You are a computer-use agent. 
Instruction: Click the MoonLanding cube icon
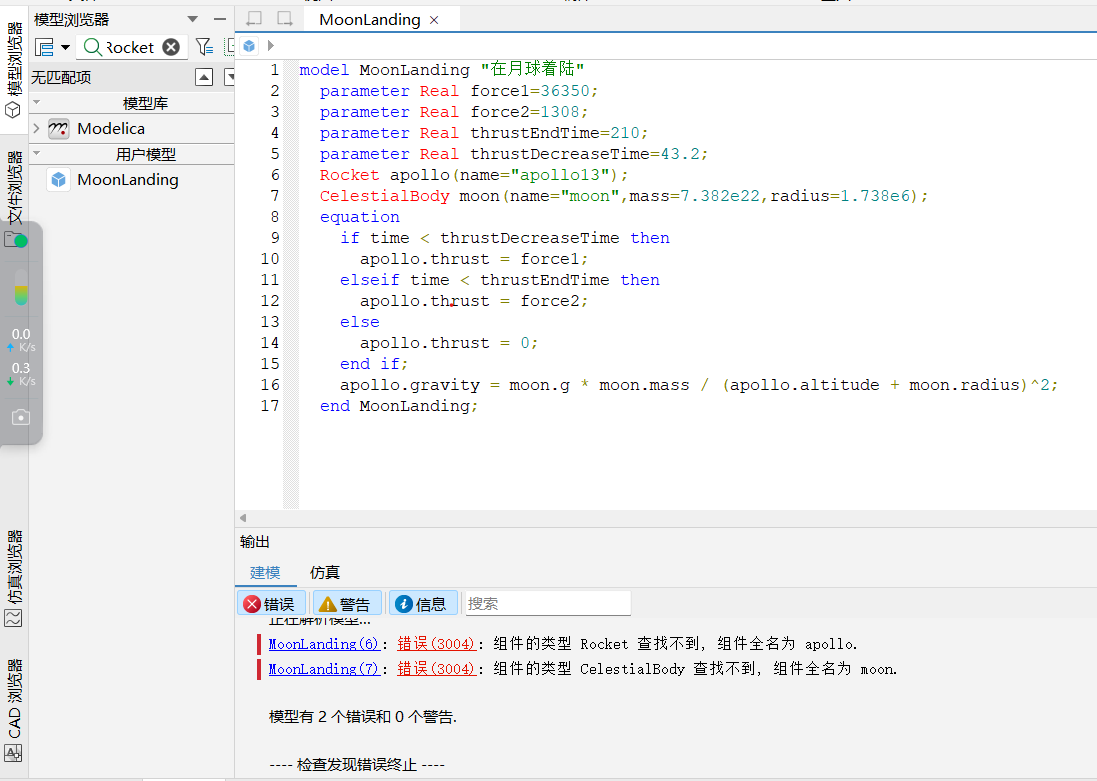59,180
